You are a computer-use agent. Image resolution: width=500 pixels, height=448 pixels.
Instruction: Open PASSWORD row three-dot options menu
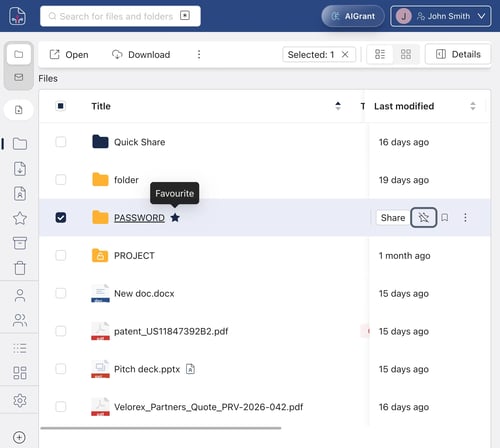coord(465,218)
